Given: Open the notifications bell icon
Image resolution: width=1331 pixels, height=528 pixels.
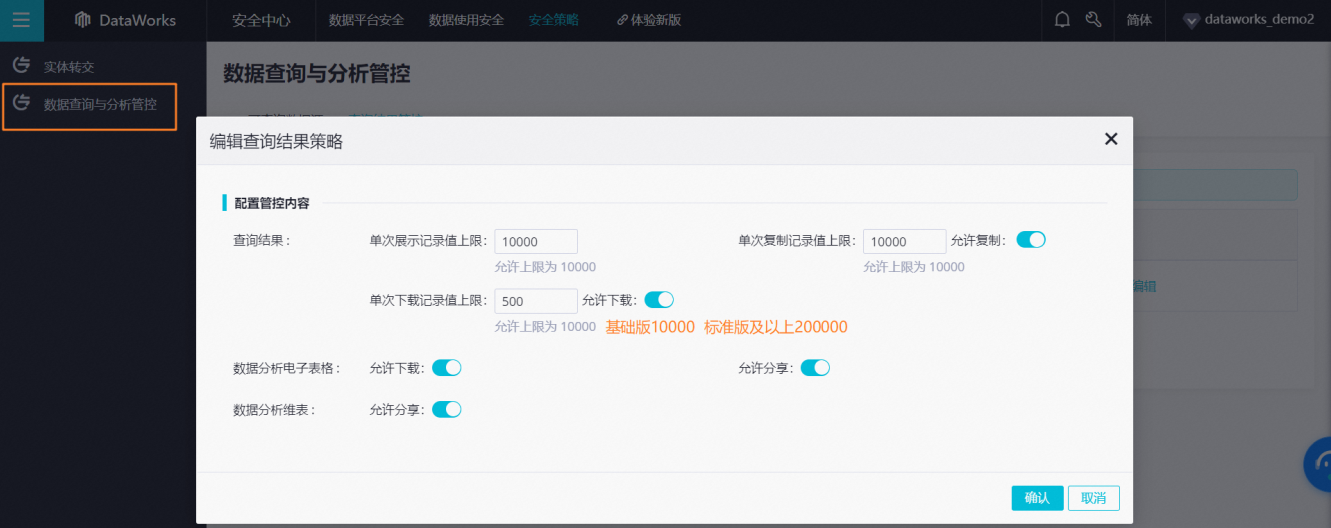Looking at the screenshot, I should tap(1062, 20).
